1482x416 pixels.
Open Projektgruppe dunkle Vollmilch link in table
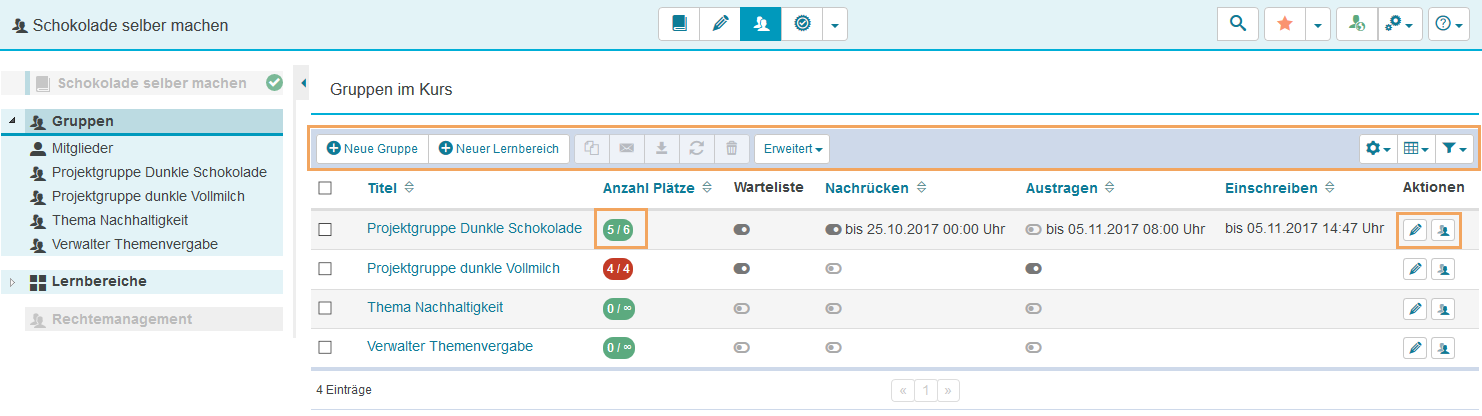click(463, 268)
